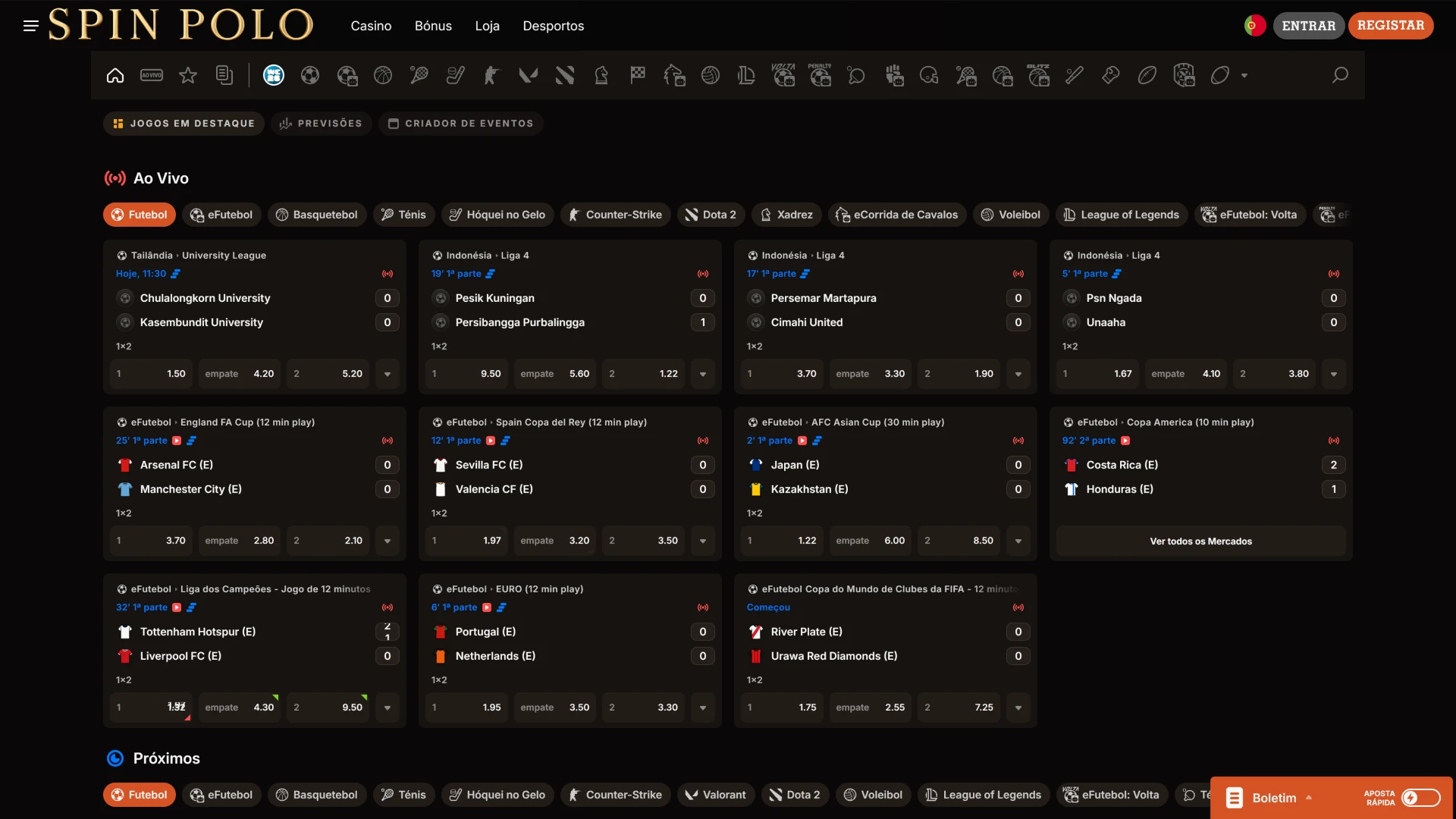The width and height of the screenshot is (1456, 819).
Task: Select the tennis racket icon in sports bar
Action: 419,75
